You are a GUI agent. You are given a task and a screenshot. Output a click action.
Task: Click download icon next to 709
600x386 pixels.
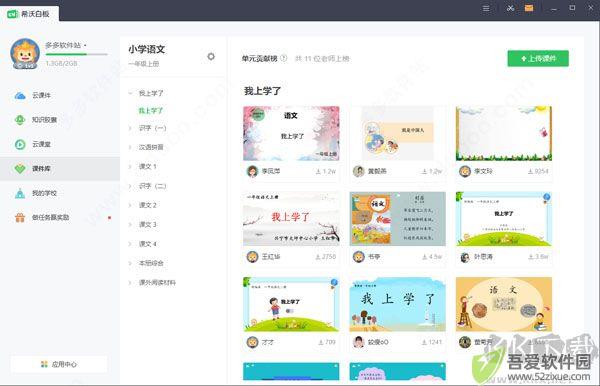point(321,342)
